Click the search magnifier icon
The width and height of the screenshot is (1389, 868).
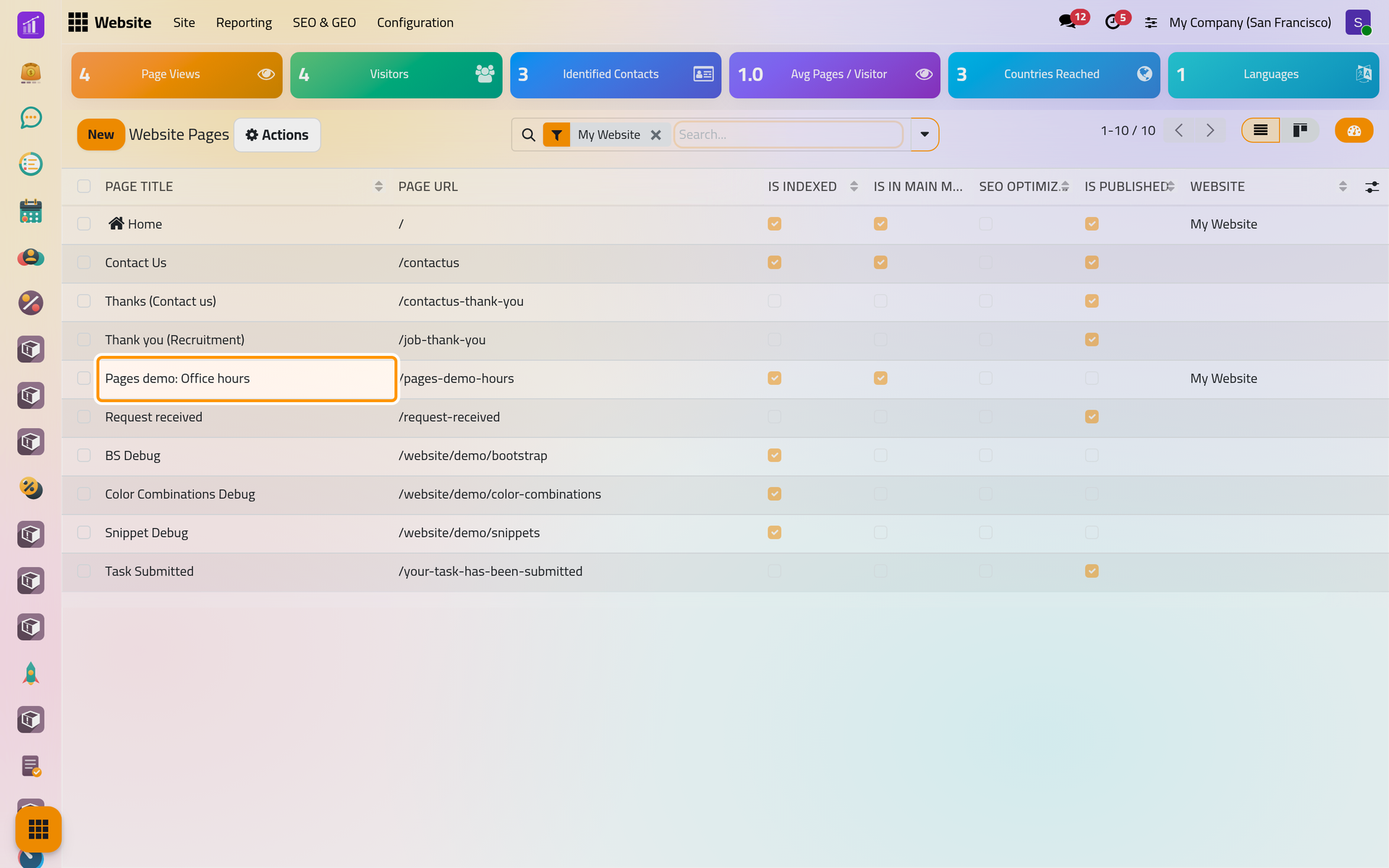[x=528, y=135]
